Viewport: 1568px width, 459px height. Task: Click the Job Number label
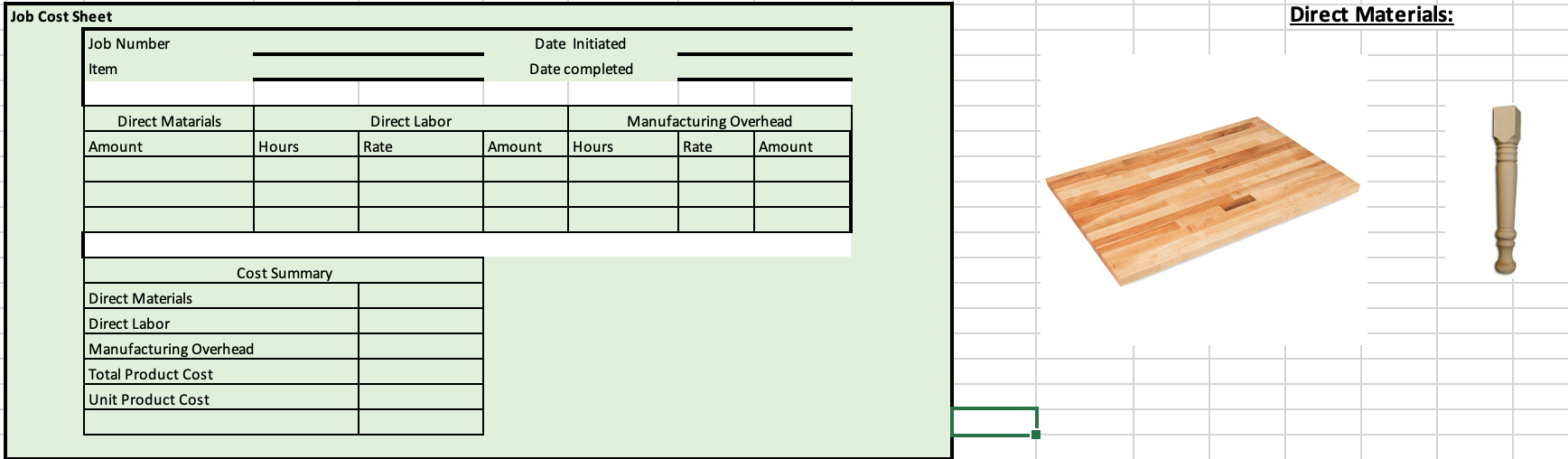click(x=129, y=43)
